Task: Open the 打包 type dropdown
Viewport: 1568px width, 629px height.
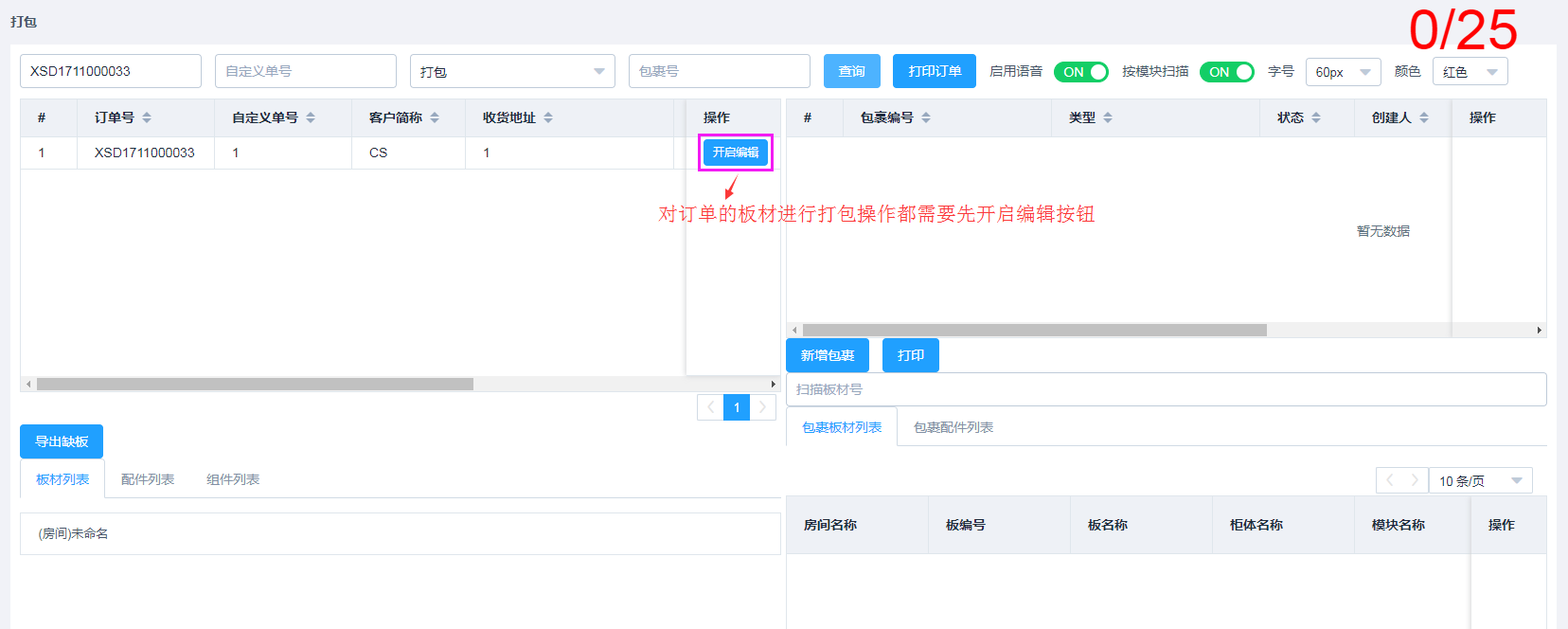Action: (x=512, y=72)
